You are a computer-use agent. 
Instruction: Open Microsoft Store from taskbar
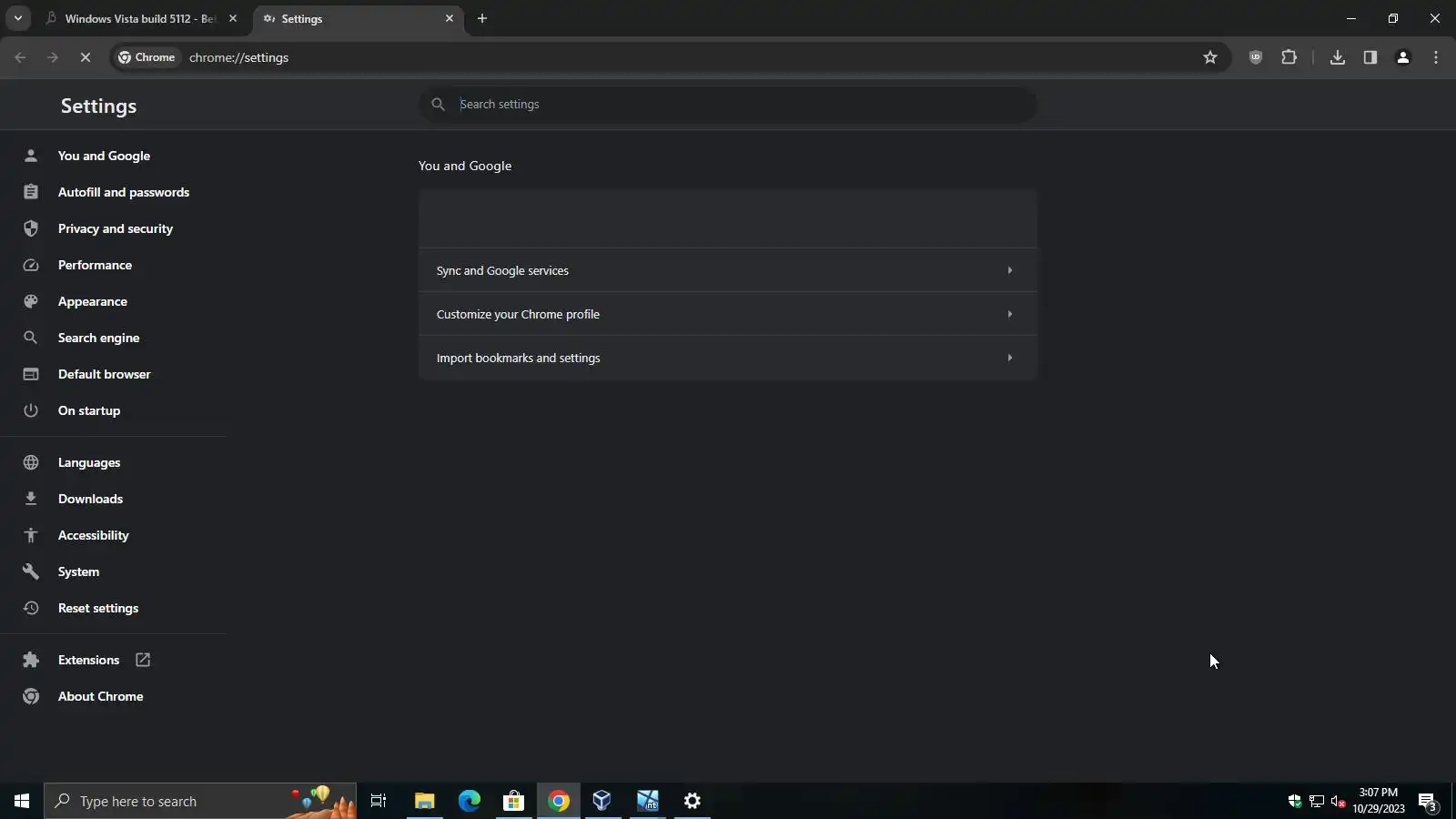pyautogui.click(x=514, y=801)
